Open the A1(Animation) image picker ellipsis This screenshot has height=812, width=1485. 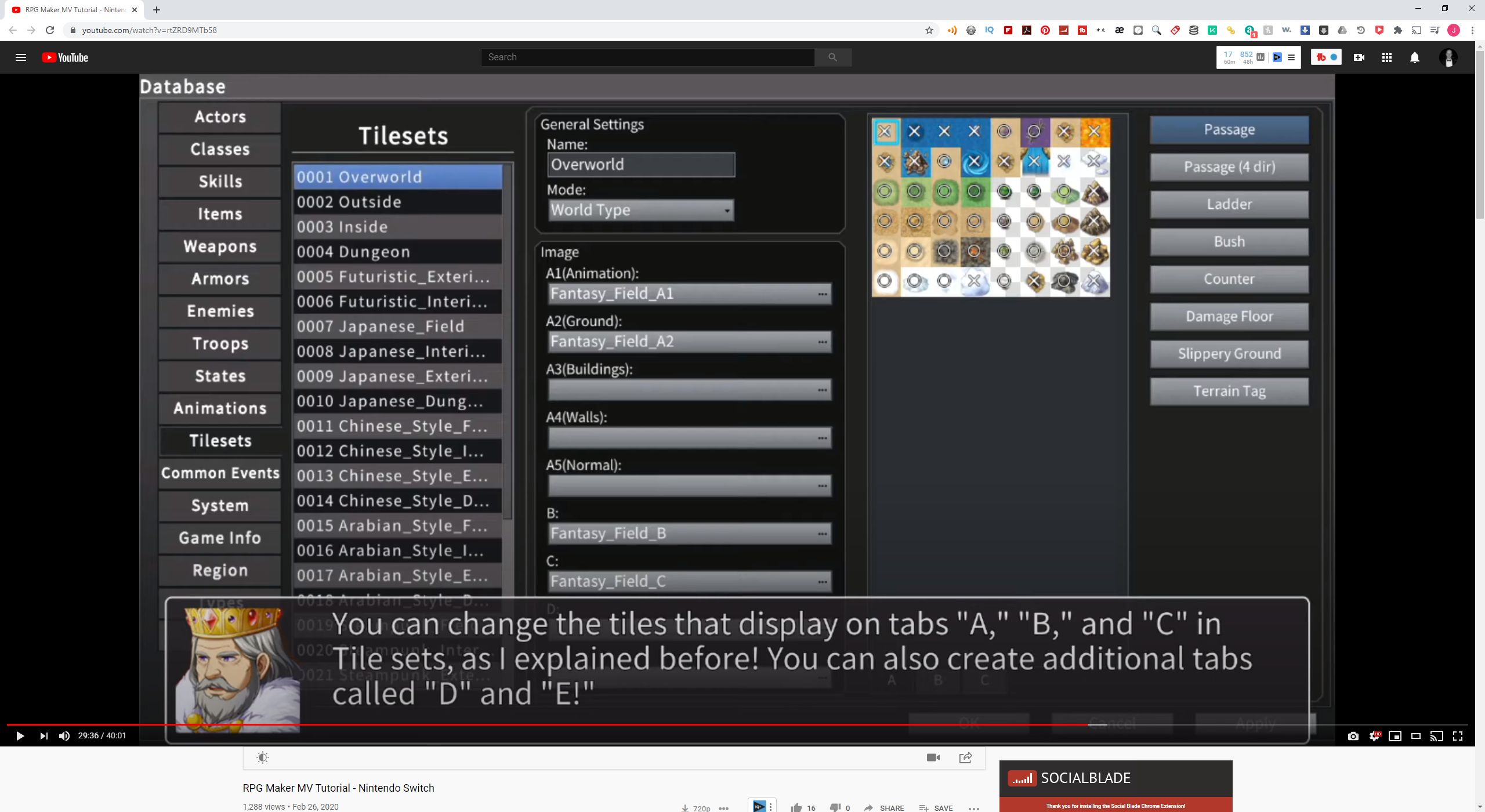[823, 294]
